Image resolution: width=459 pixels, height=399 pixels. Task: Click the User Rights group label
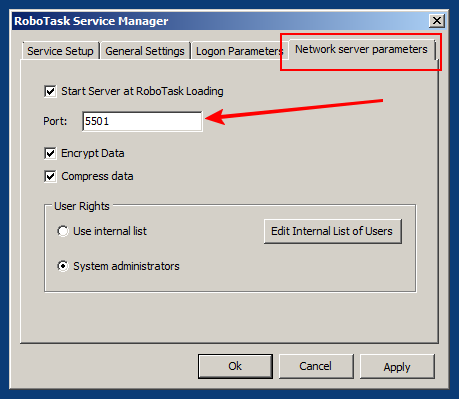(82, 206)
